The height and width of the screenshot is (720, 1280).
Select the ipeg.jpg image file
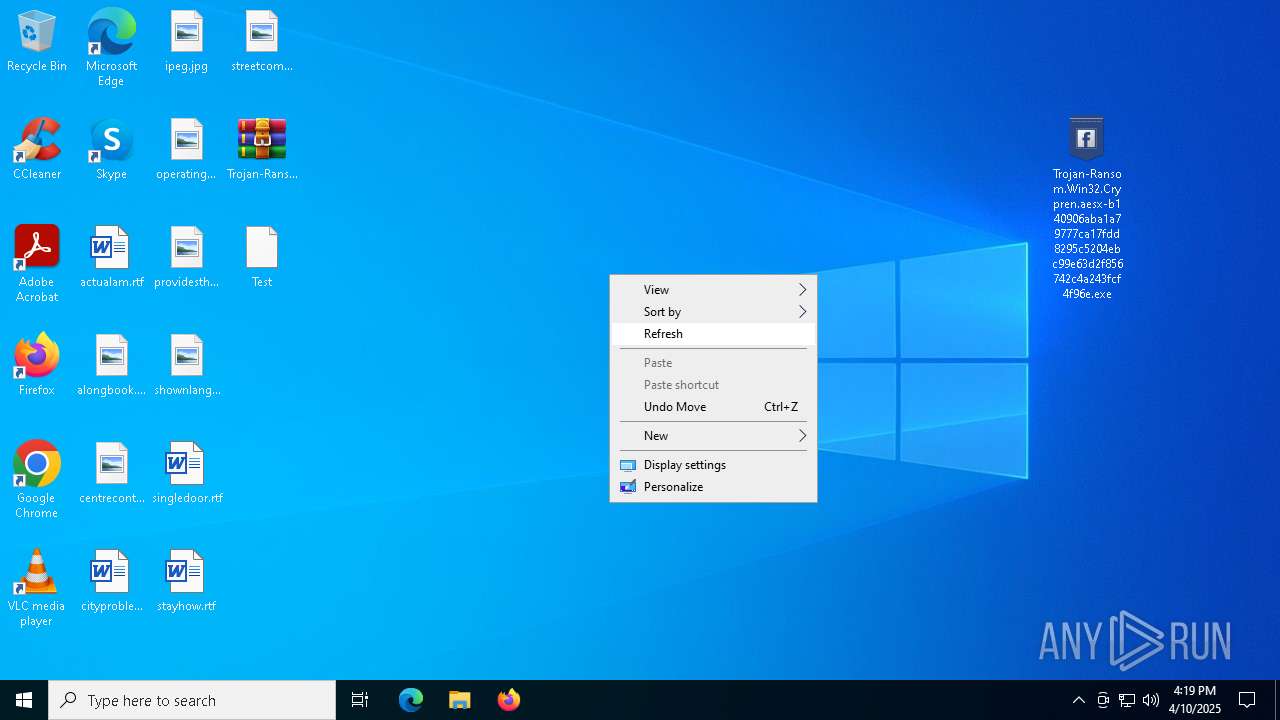(x=187, y=41)
